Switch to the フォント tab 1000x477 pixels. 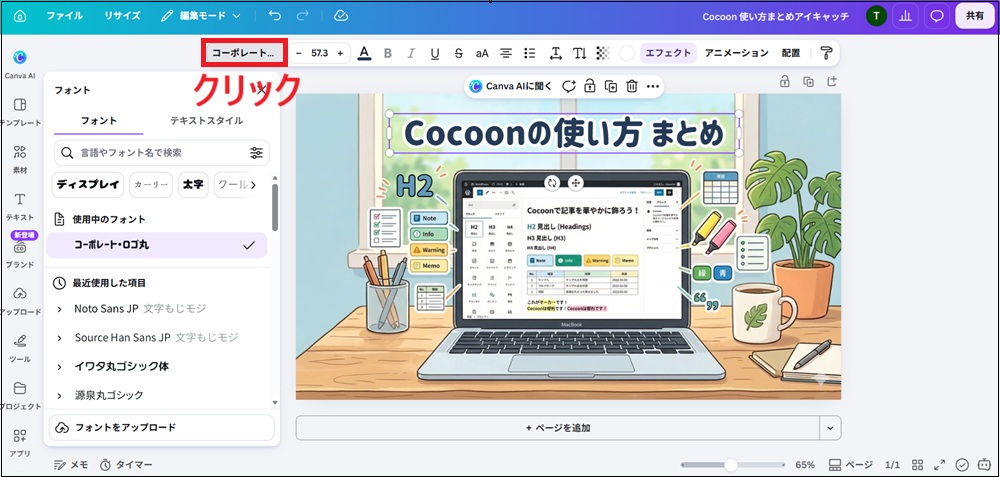click(x=99, y=121)
